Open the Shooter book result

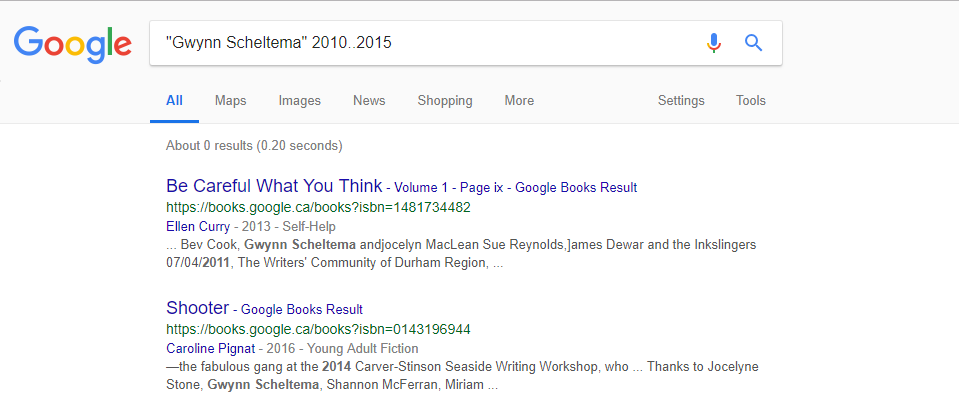coord(198,308)
